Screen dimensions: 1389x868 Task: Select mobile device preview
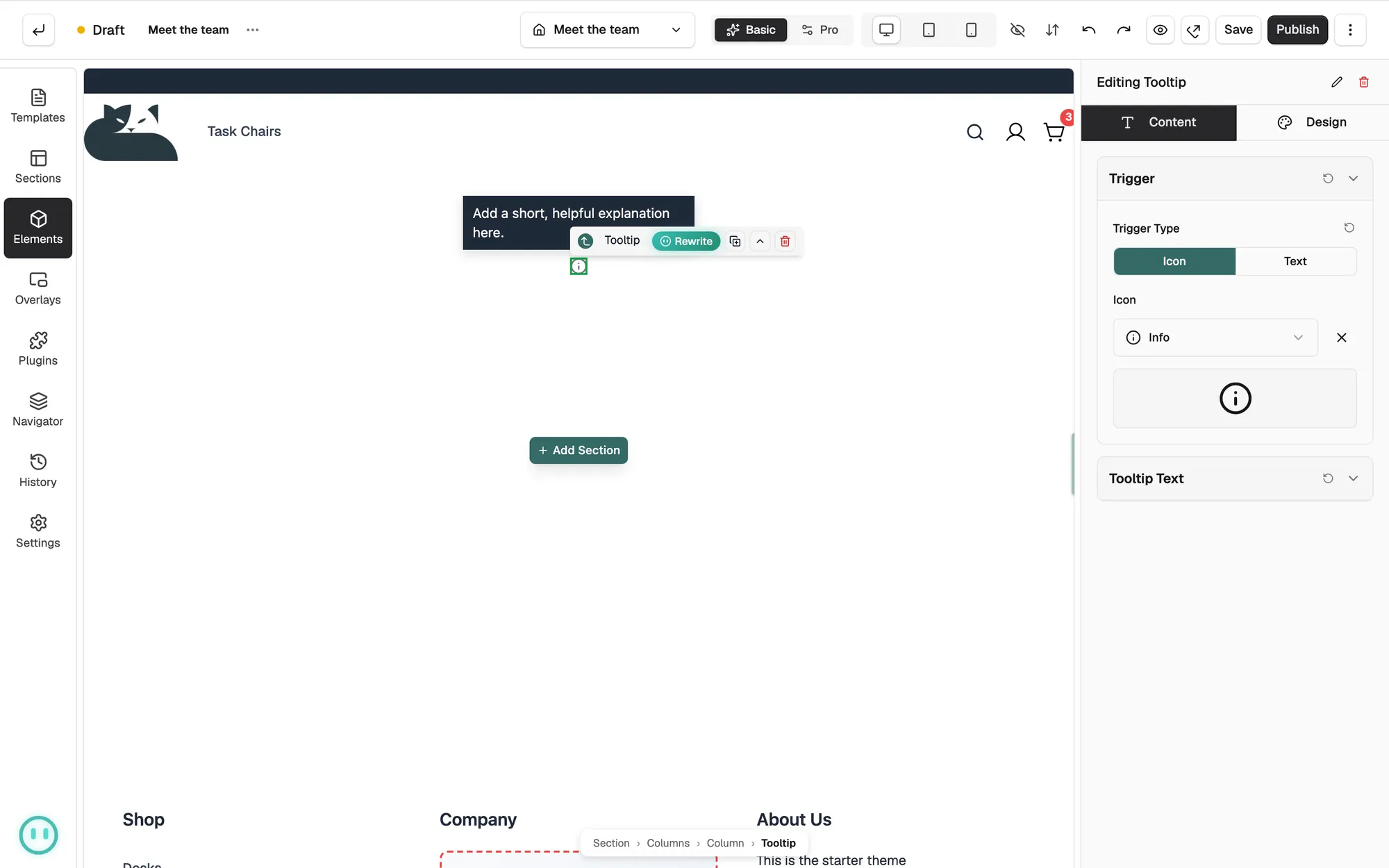971,30
